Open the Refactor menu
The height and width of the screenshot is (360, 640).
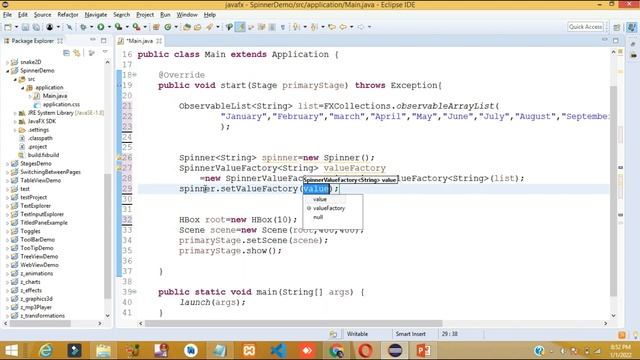[68, 15]
